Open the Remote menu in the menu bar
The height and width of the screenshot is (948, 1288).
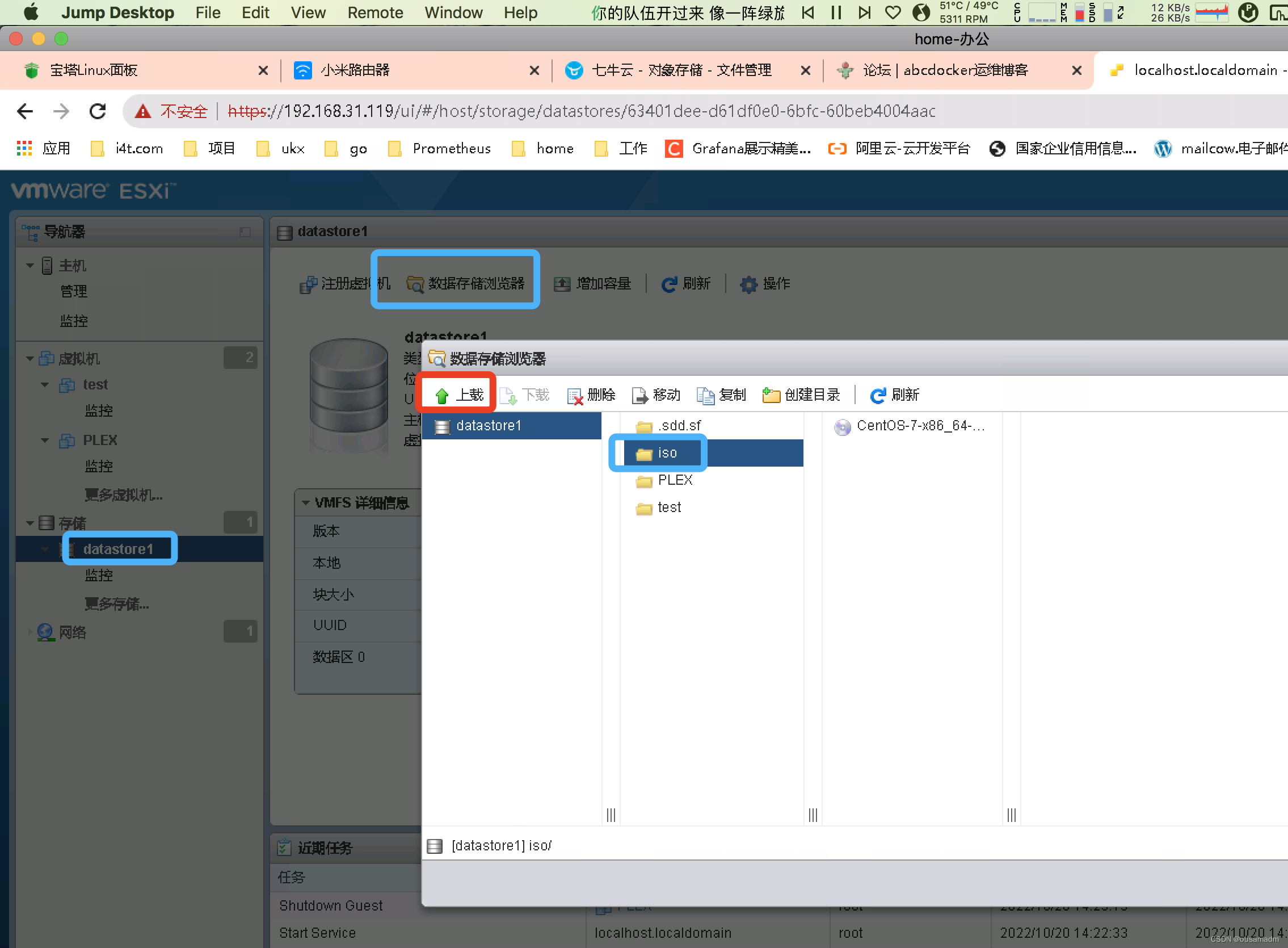pyautogui.click(x=375, y=12)
